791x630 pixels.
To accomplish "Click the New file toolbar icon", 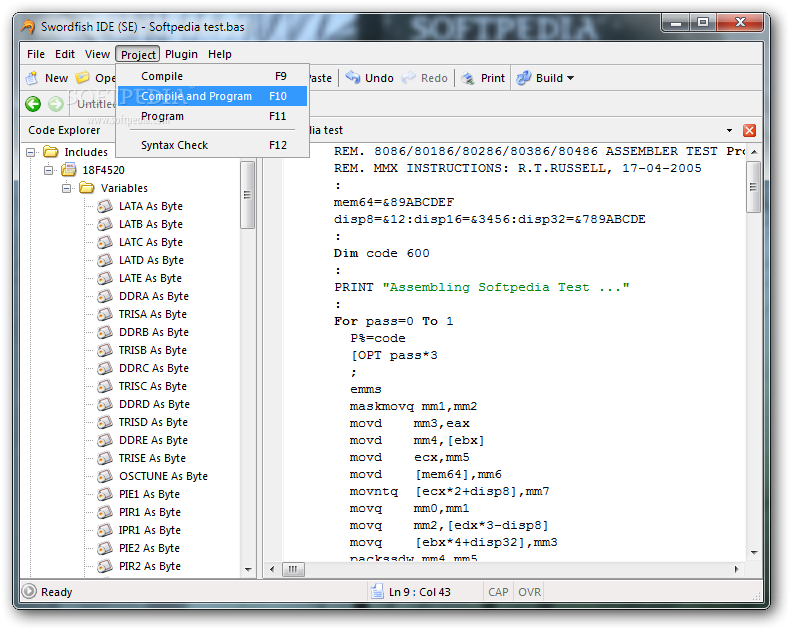I will (32, 78).
